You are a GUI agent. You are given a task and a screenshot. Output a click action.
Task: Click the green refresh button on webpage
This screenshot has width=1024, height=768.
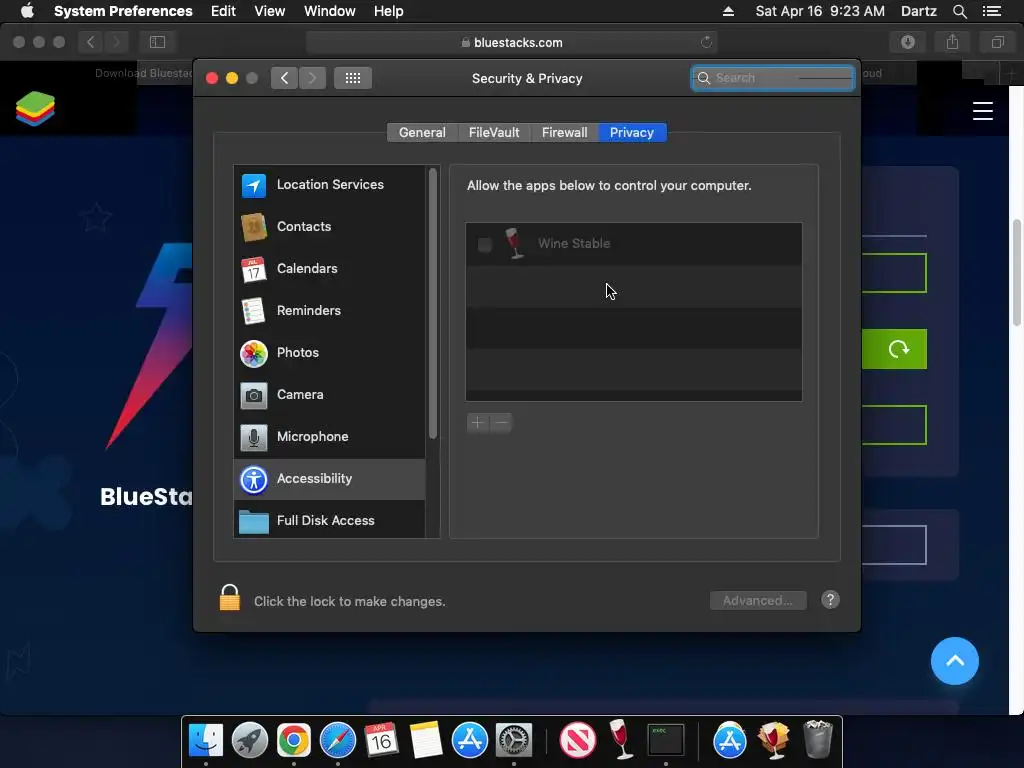point(894,349)
